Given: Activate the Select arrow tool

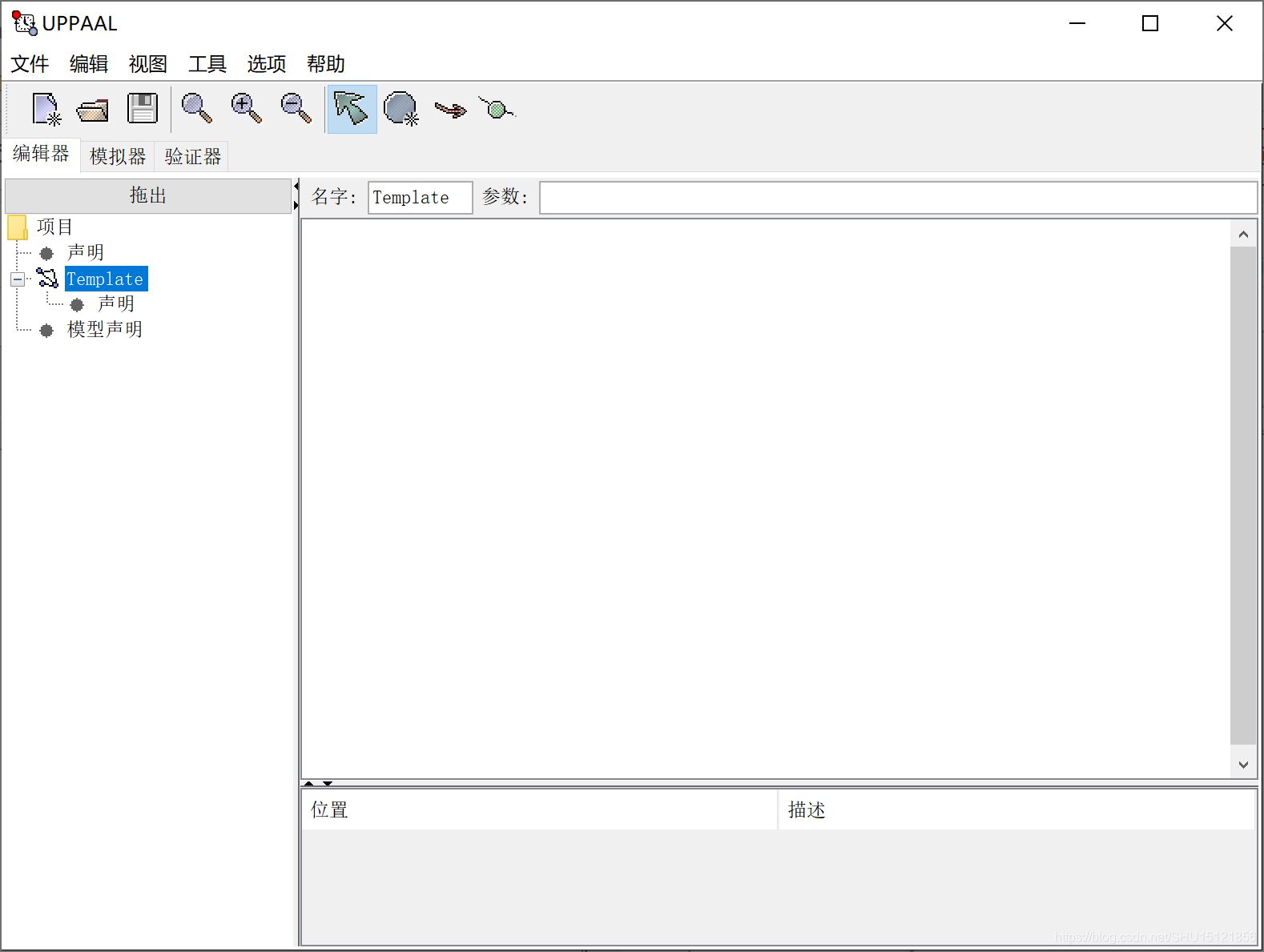Looking at the screenshot, I should (352, 109).
